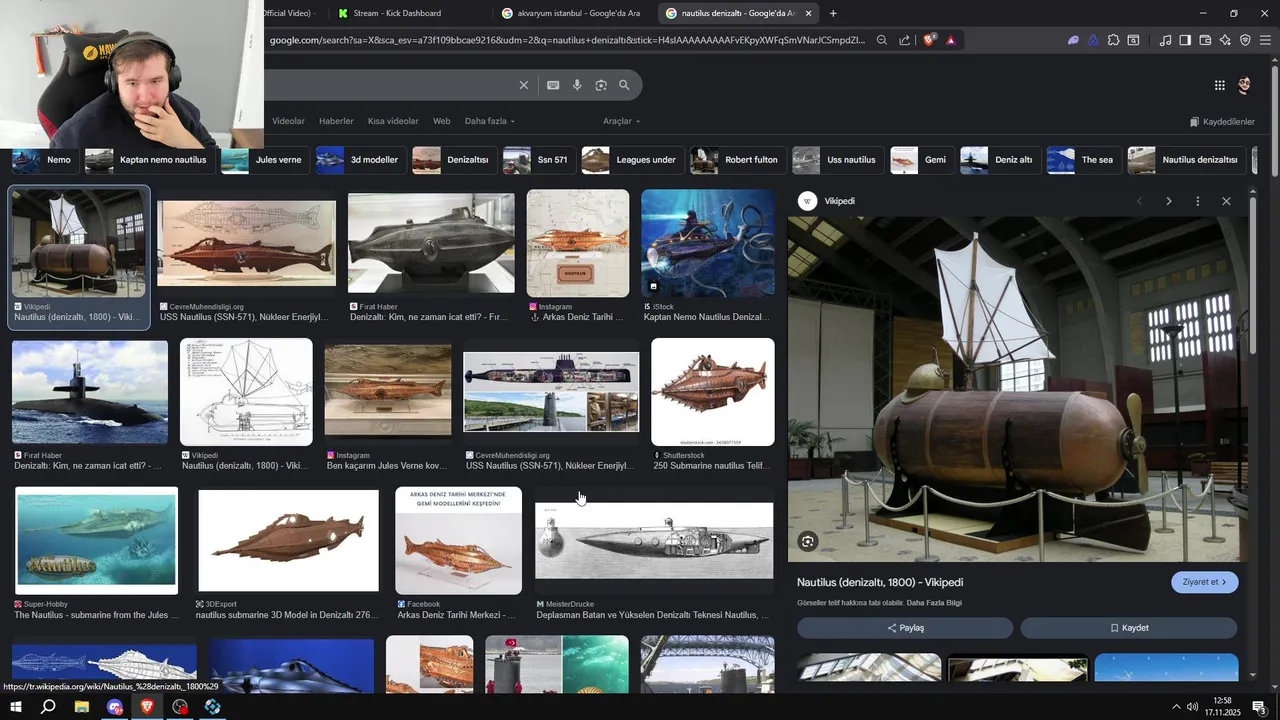Click the zoom-out magnifier in the address bar

point(882,40)
